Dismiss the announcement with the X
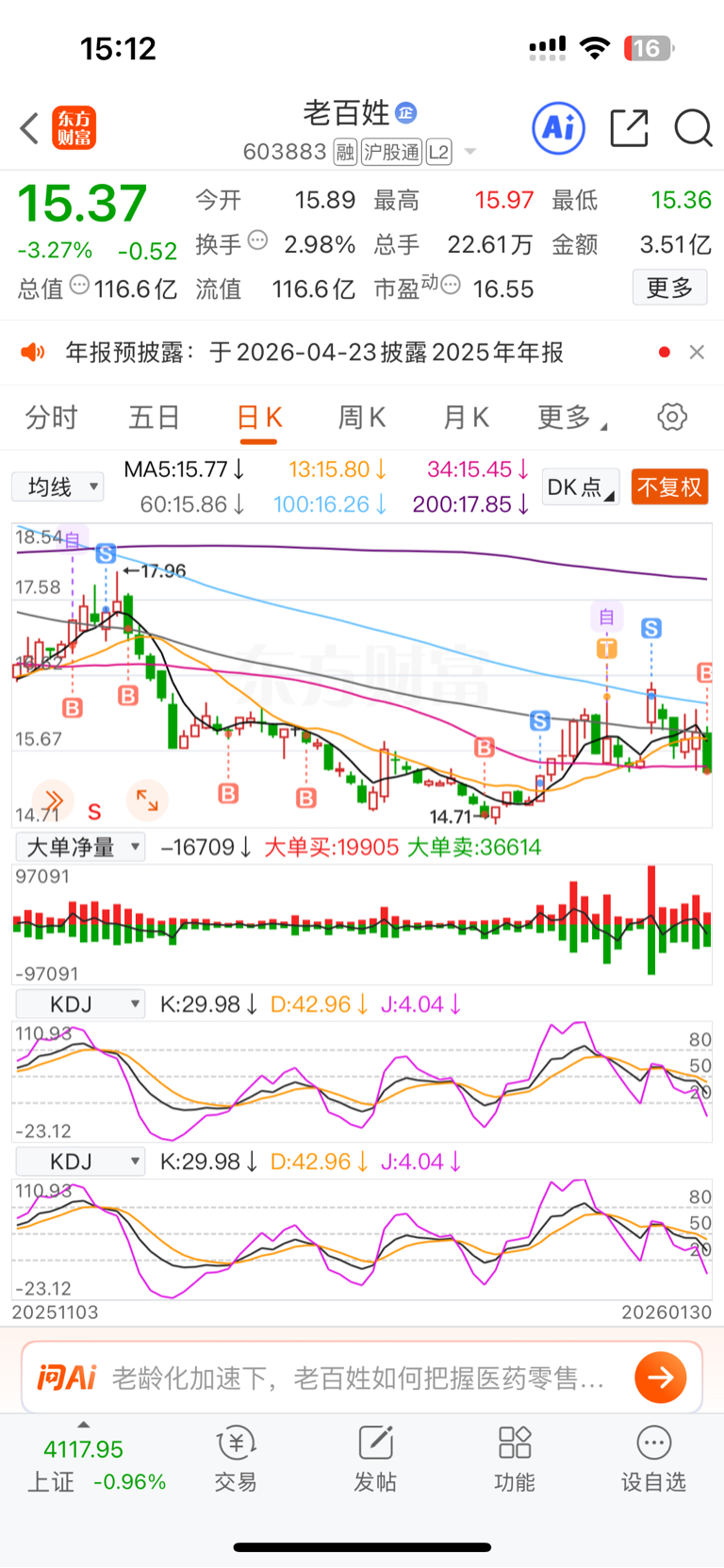This screenshot has height=1568, width=724. tap(697, 352)
